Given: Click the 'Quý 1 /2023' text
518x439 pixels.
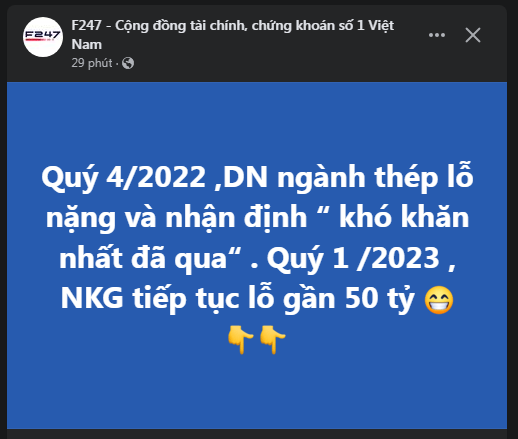Looking at the screenshot, I should pos(353,259).
